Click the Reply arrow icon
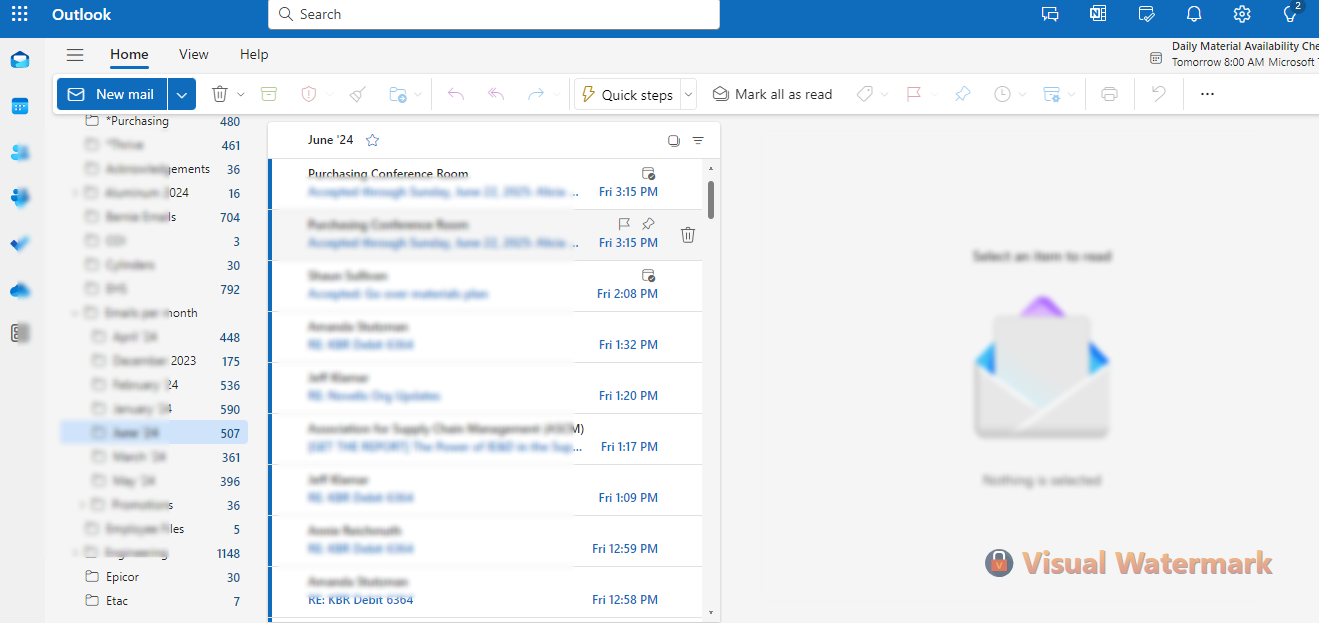The image size is (1319, 623). (456, 94)
